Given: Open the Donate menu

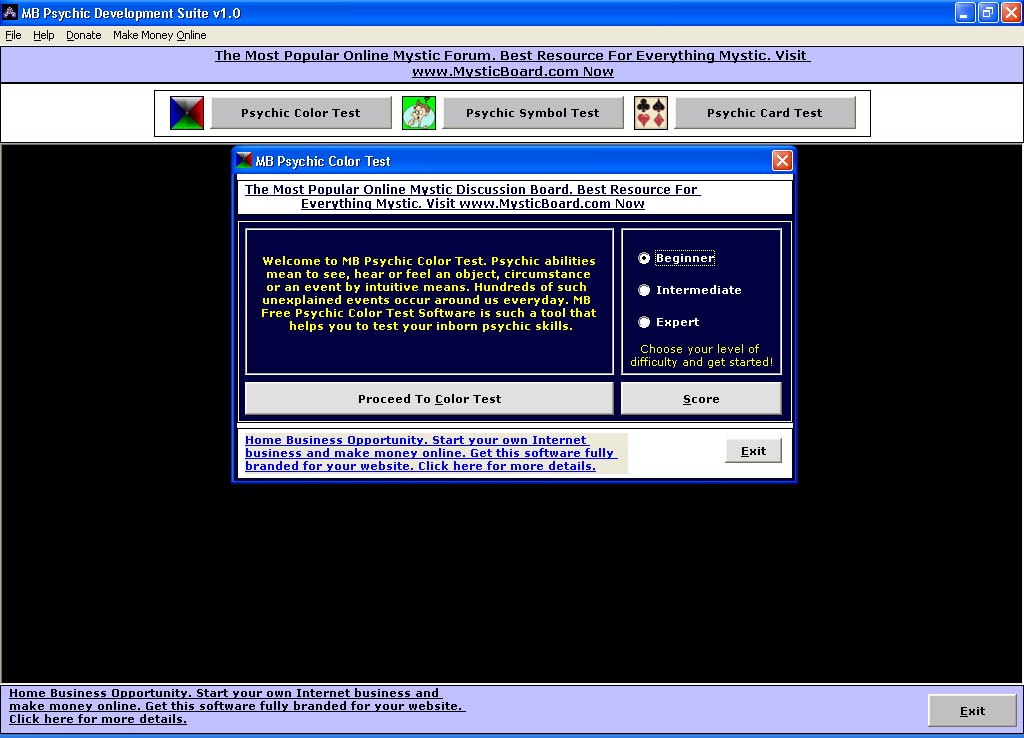Looking at the screenshot, I should point(84,35).
